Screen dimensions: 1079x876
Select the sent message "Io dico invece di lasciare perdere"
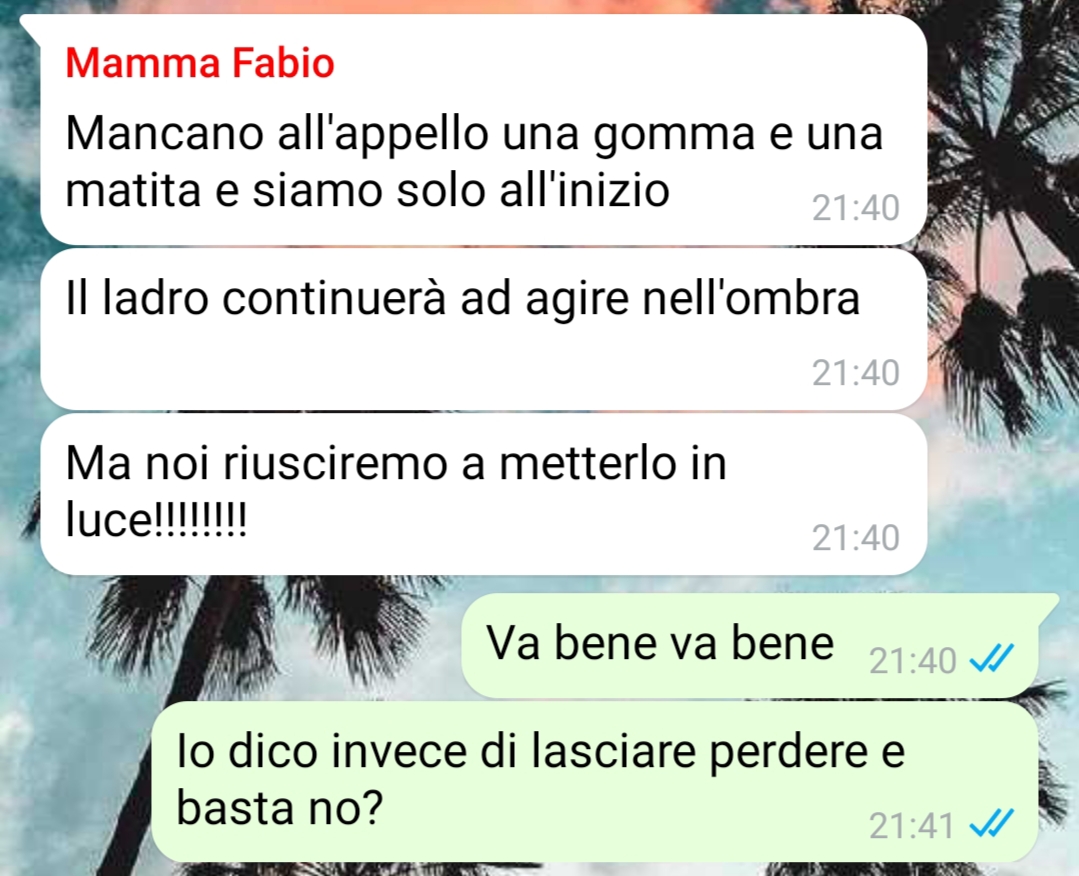click(x=595, y=782)
